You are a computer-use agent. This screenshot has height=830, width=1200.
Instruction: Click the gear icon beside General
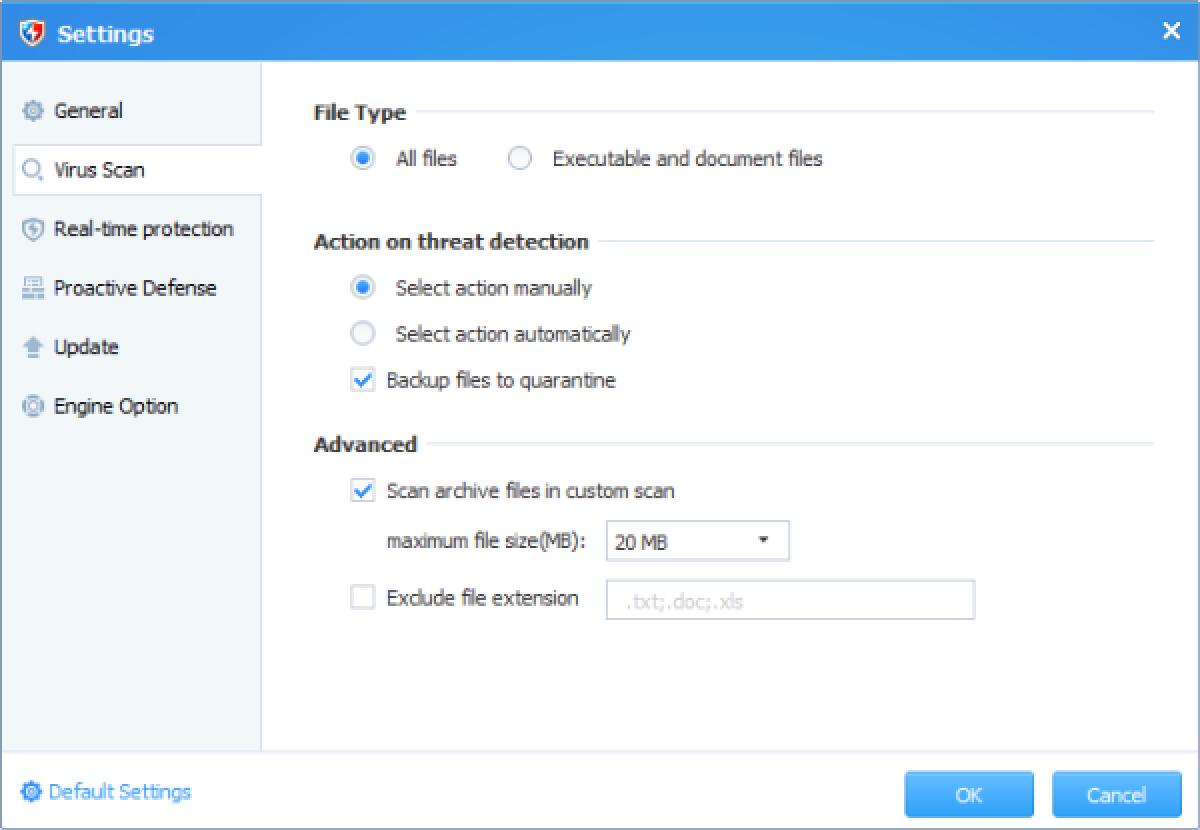(x=33, y=111)
